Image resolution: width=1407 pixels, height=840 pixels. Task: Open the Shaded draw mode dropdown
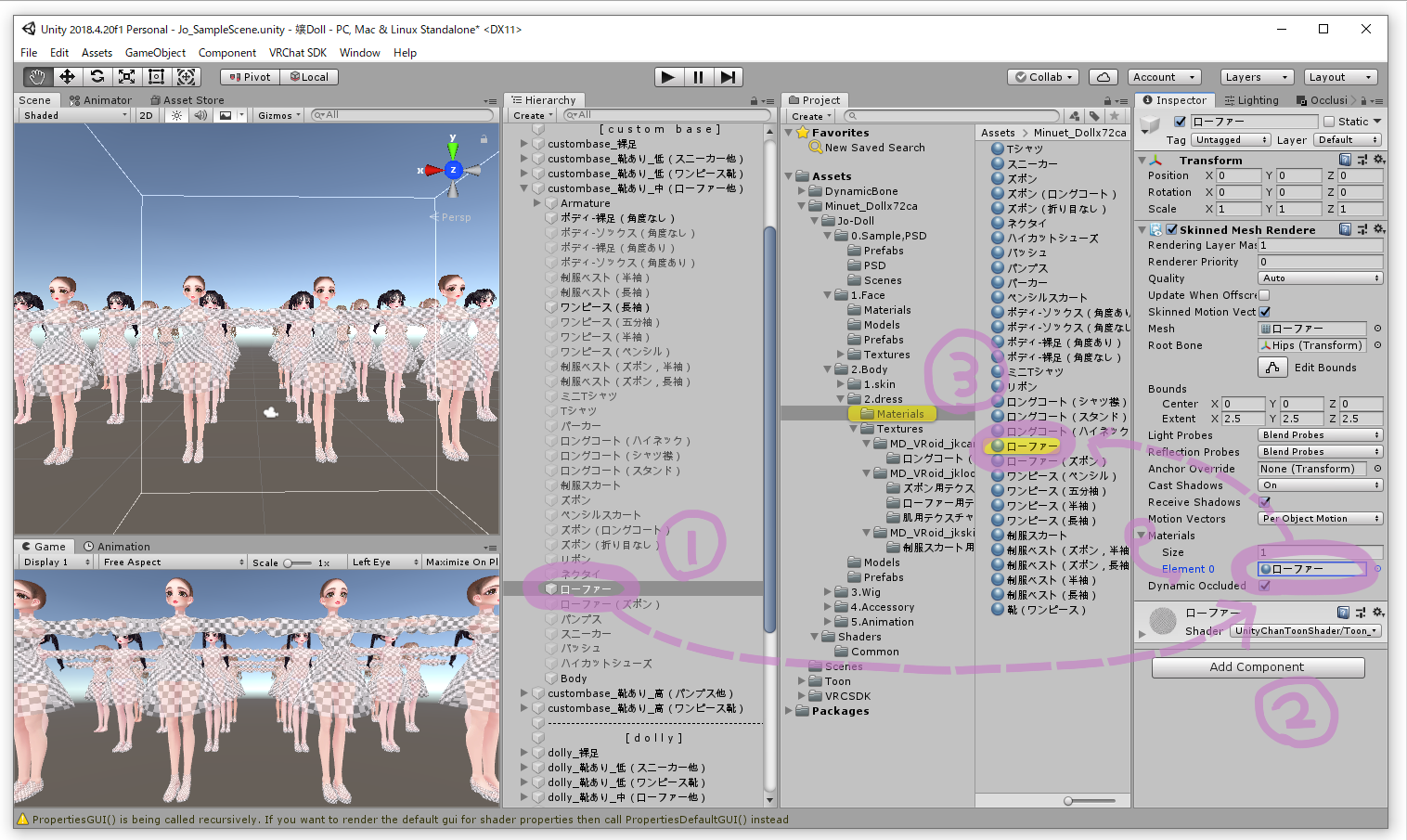click(75, 115)
